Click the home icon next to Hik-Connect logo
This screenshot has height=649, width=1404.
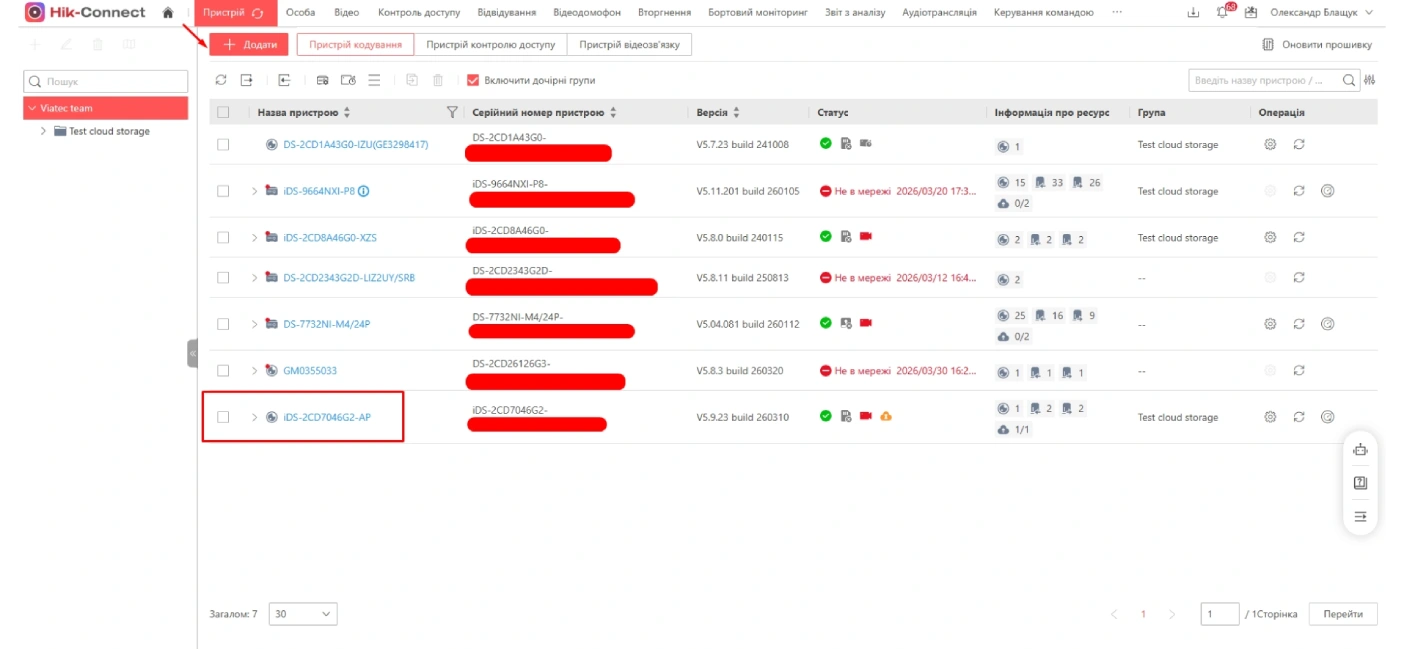pyautogui.click(x=168, y=12)
